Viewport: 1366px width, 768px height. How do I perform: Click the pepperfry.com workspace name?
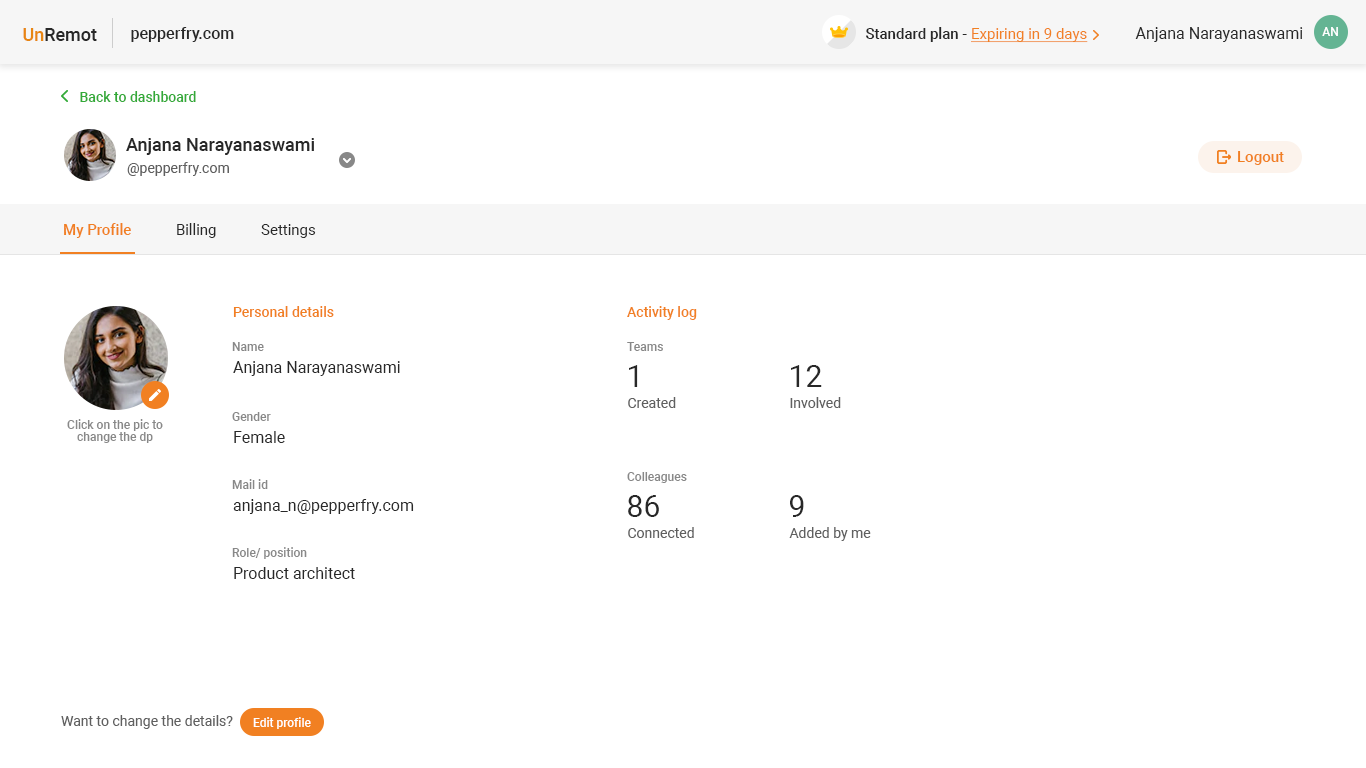(182, 34)
